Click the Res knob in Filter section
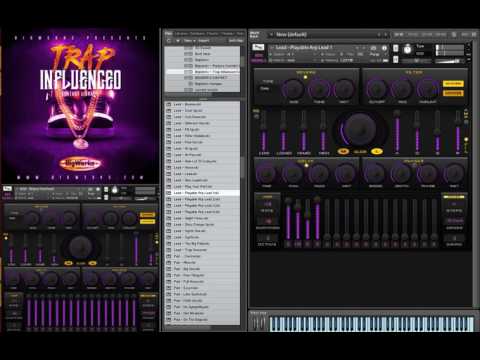The width and height of the screenshot is (480, 360). pos(402,89)
